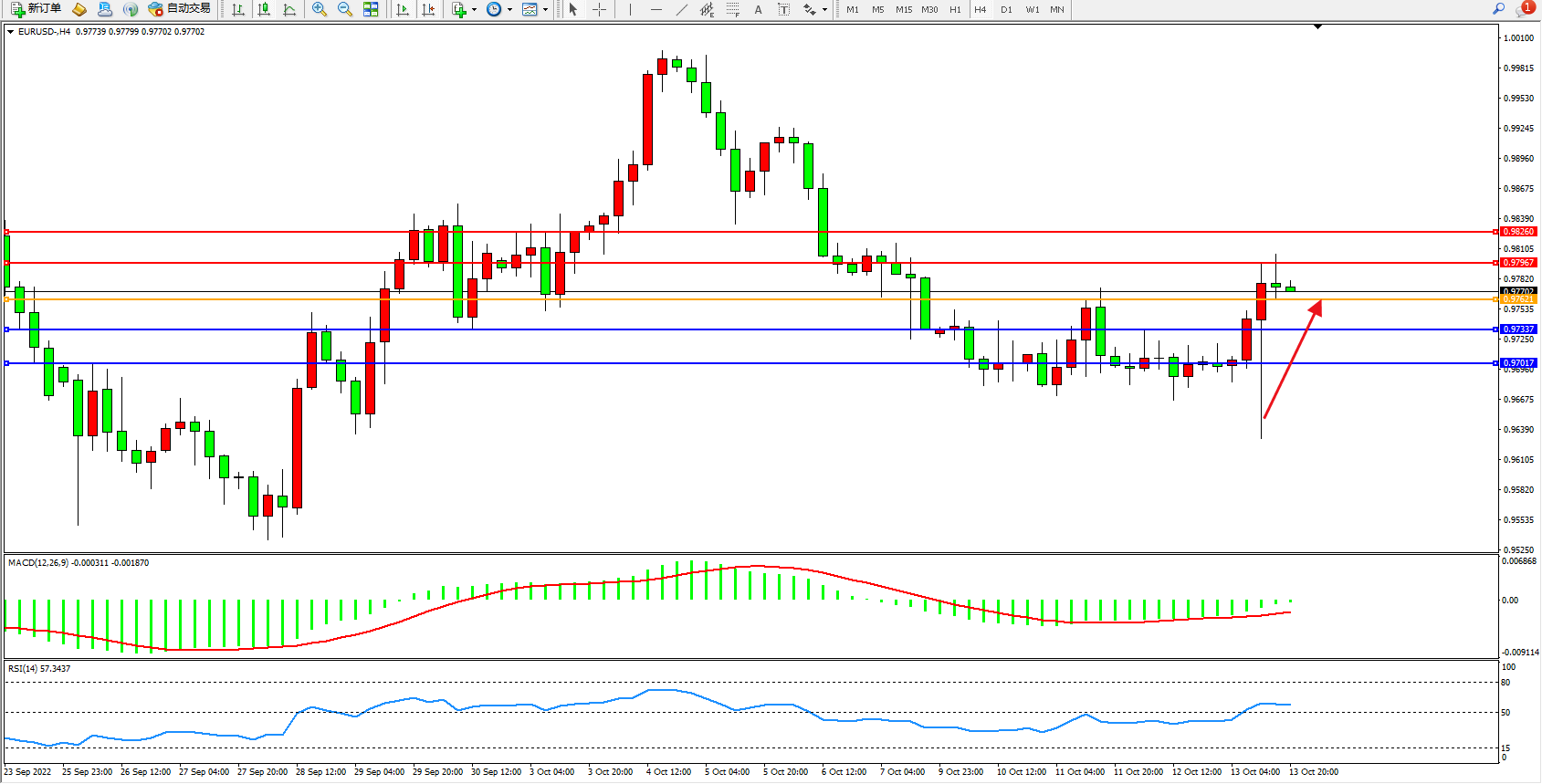Expand the chart templates dropdown
This screenshot has height=784, width=1542.
coord(545,9)
